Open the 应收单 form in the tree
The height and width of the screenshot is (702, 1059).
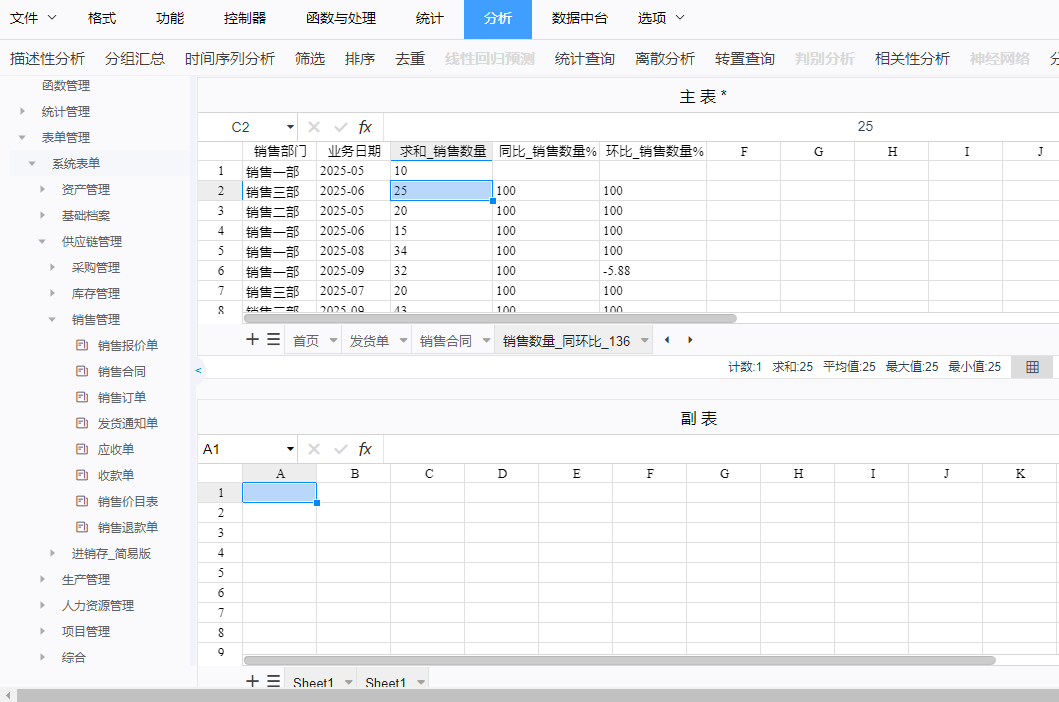coord(116,449)
